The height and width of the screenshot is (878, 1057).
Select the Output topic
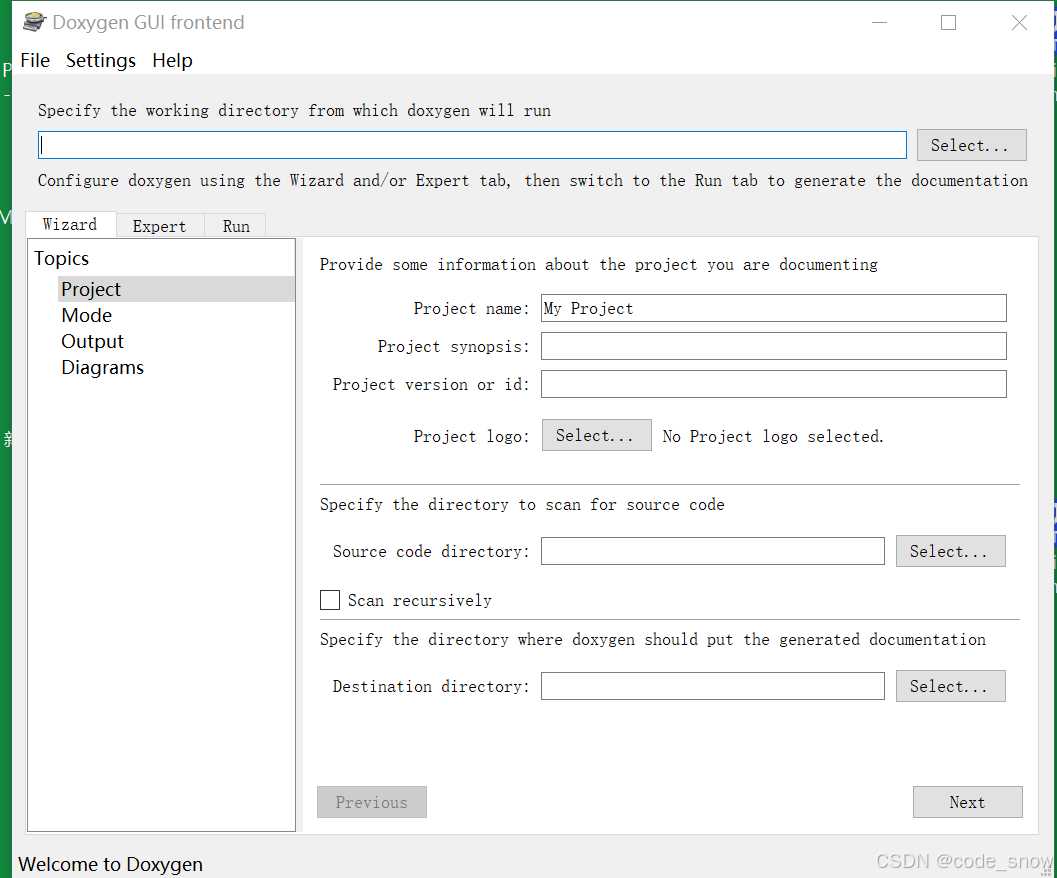click(x=92, y=341)
